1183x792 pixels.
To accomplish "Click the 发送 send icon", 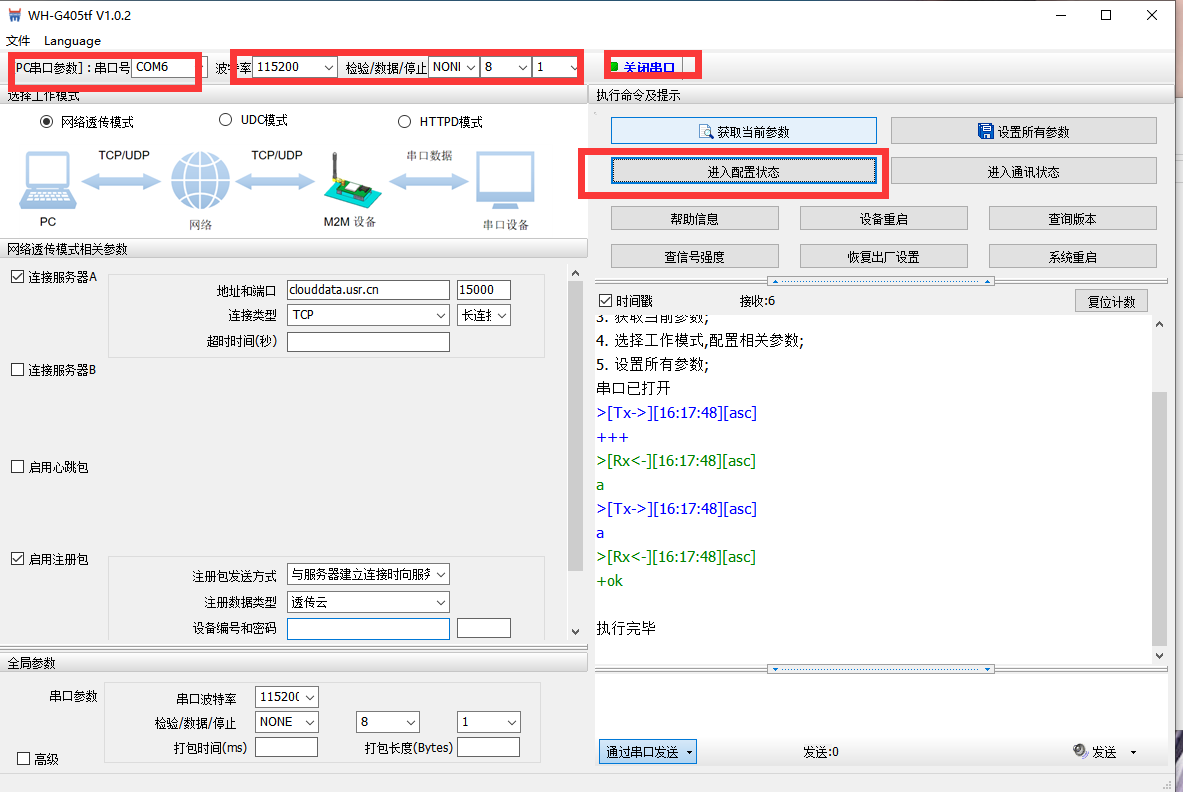I will click(x=1080, y=751).
